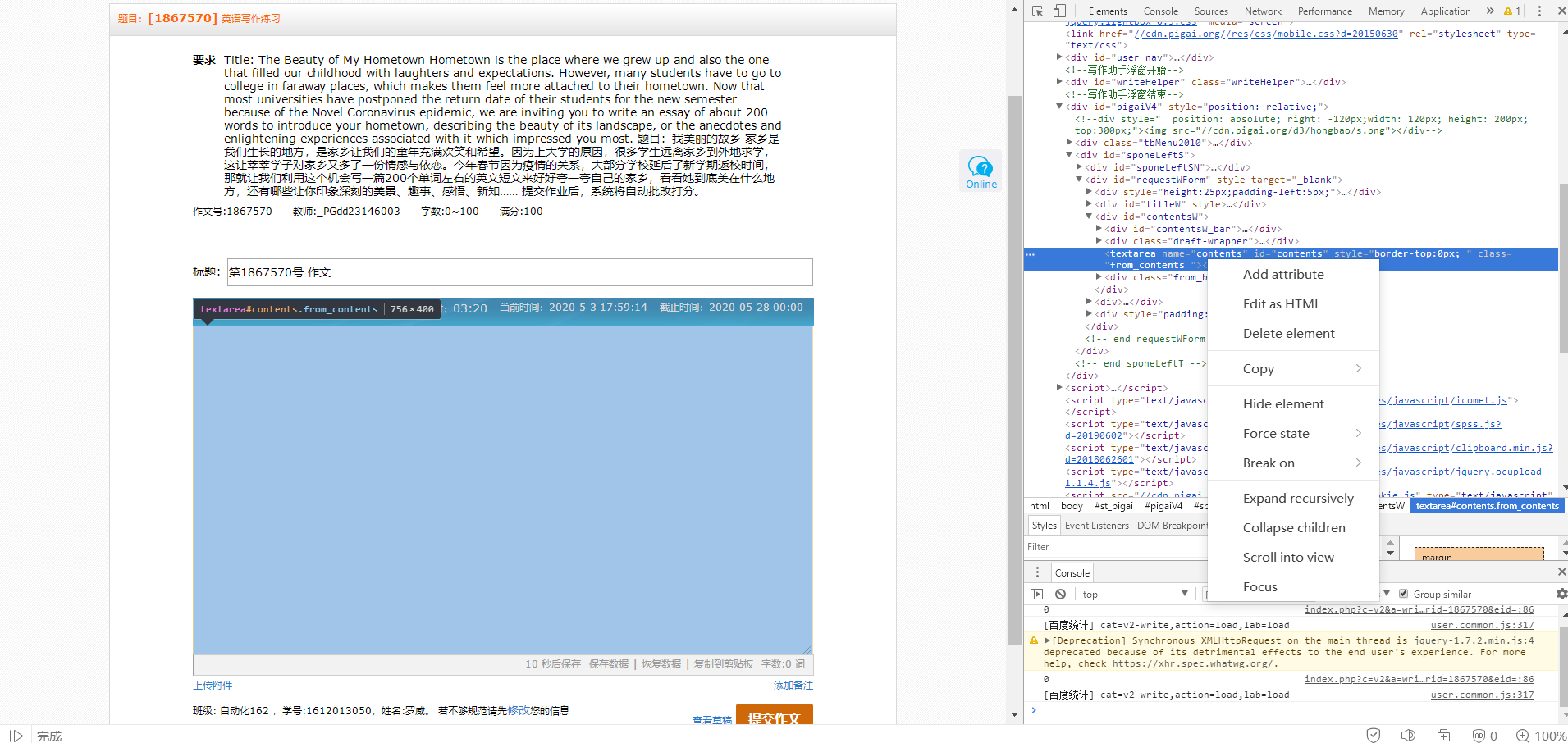
Task: Open the warning count indicator
Action: pyautogui.click(x=1512, y=11)
